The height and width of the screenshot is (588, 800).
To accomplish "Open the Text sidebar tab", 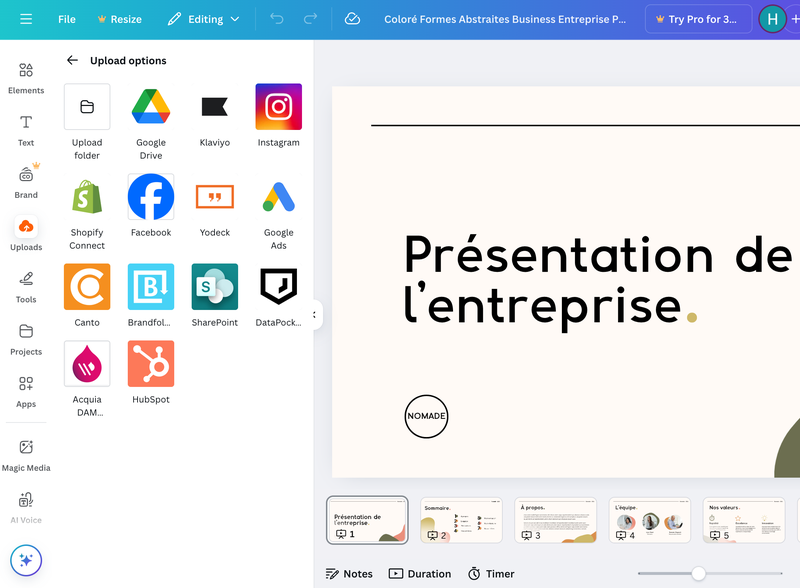I will (26, 131).
